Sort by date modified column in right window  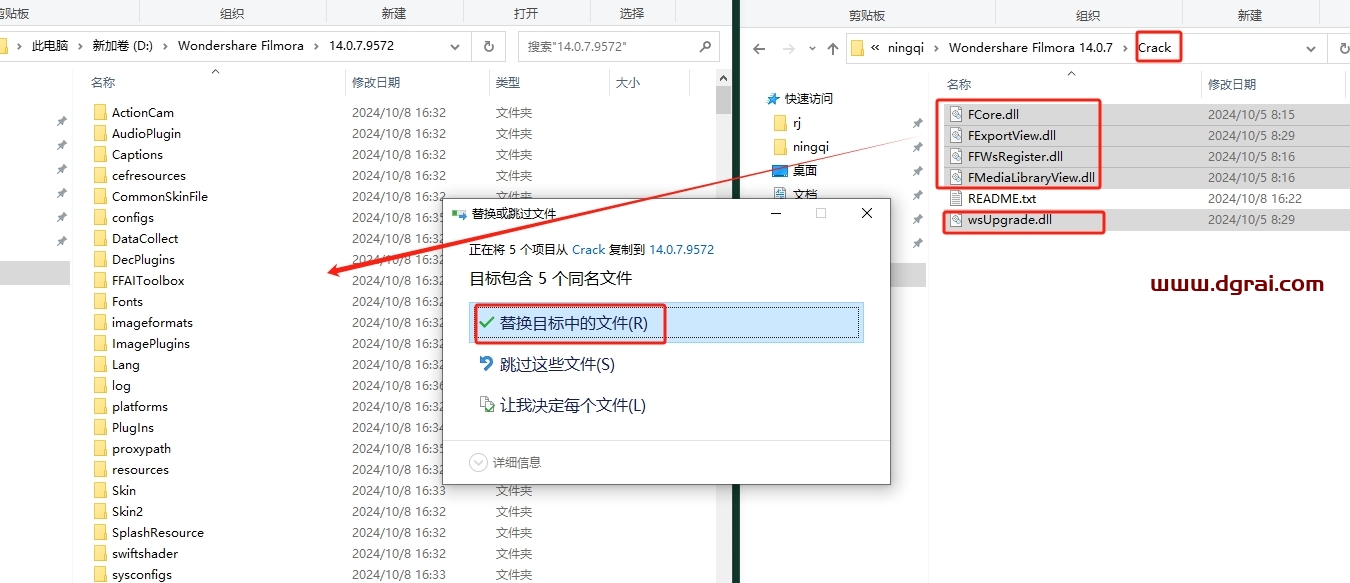click(1231, 85)
